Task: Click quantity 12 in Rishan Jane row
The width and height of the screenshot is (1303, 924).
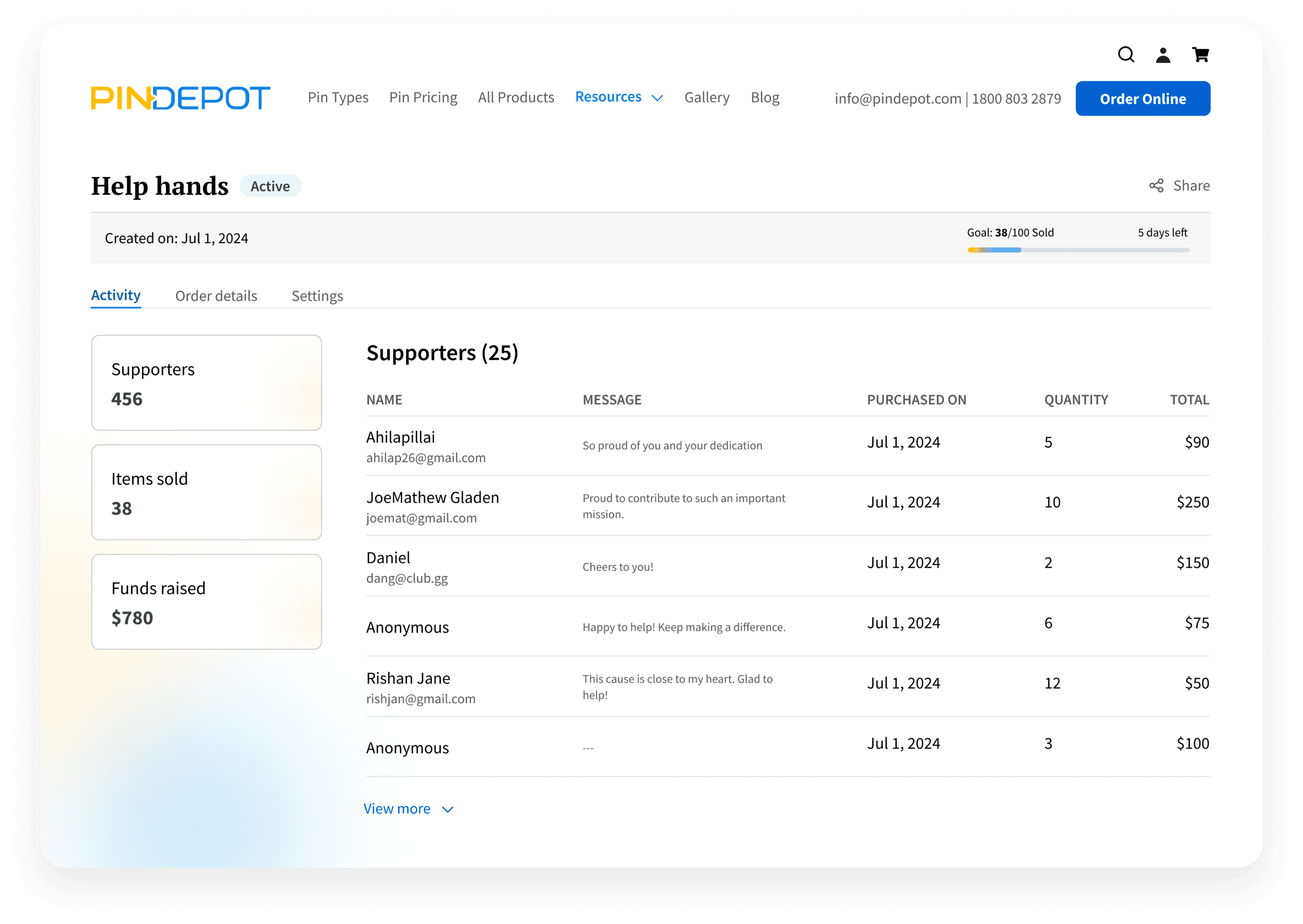Action: pos(1052,683)
